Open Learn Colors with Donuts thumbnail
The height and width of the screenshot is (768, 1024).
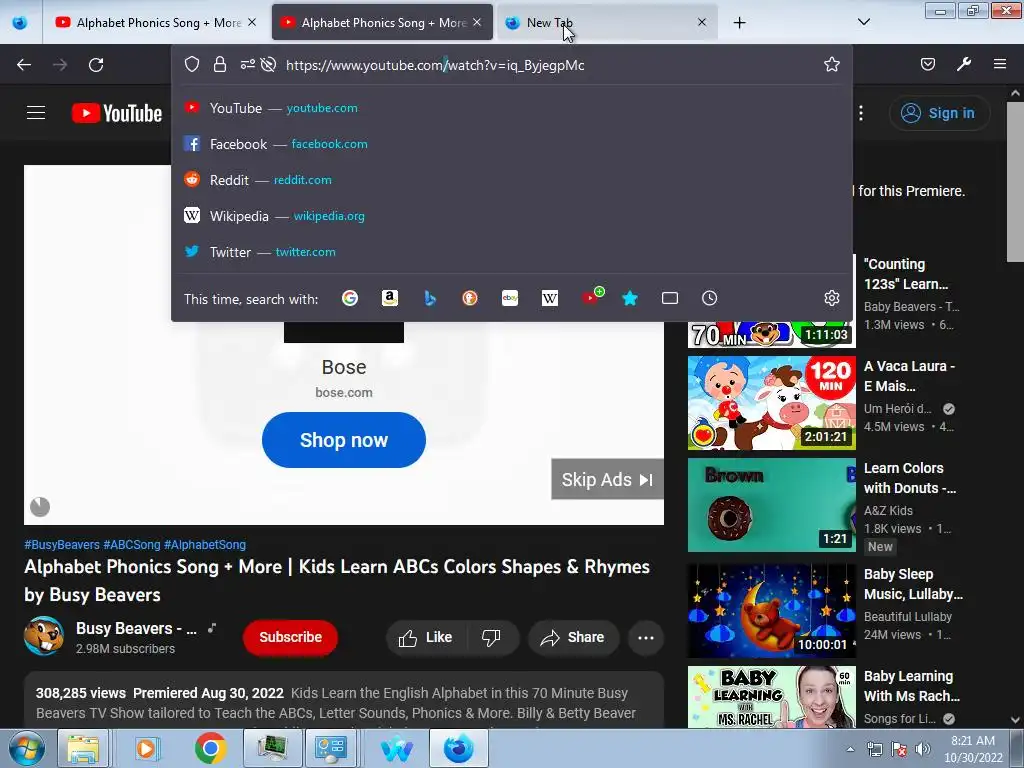(771, 505)
